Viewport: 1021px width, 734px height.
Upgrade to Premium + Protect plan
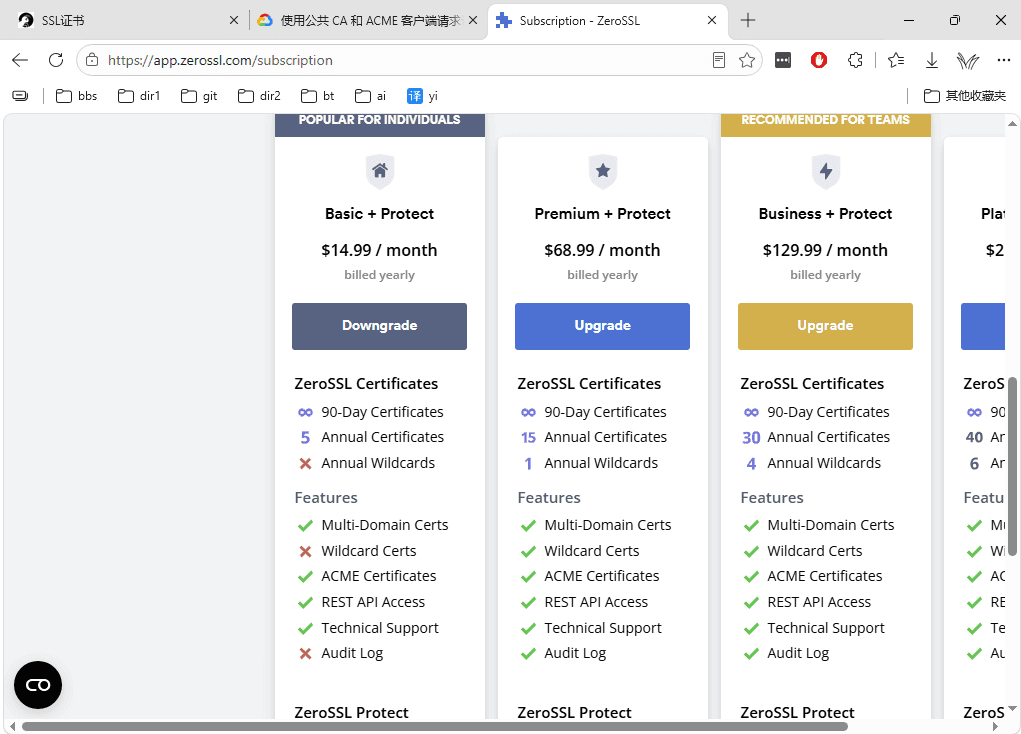[x=602, y=326]
